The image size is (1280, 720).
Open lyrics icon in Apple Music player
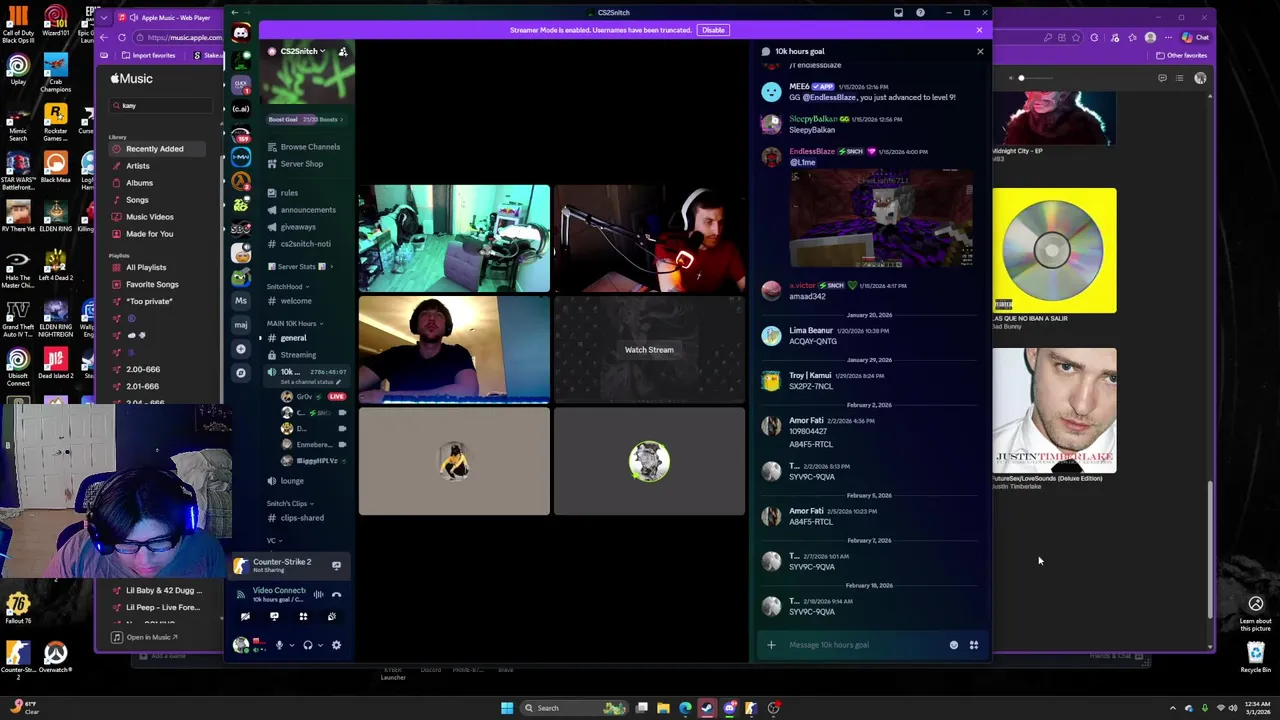(x=1162, y=78)
